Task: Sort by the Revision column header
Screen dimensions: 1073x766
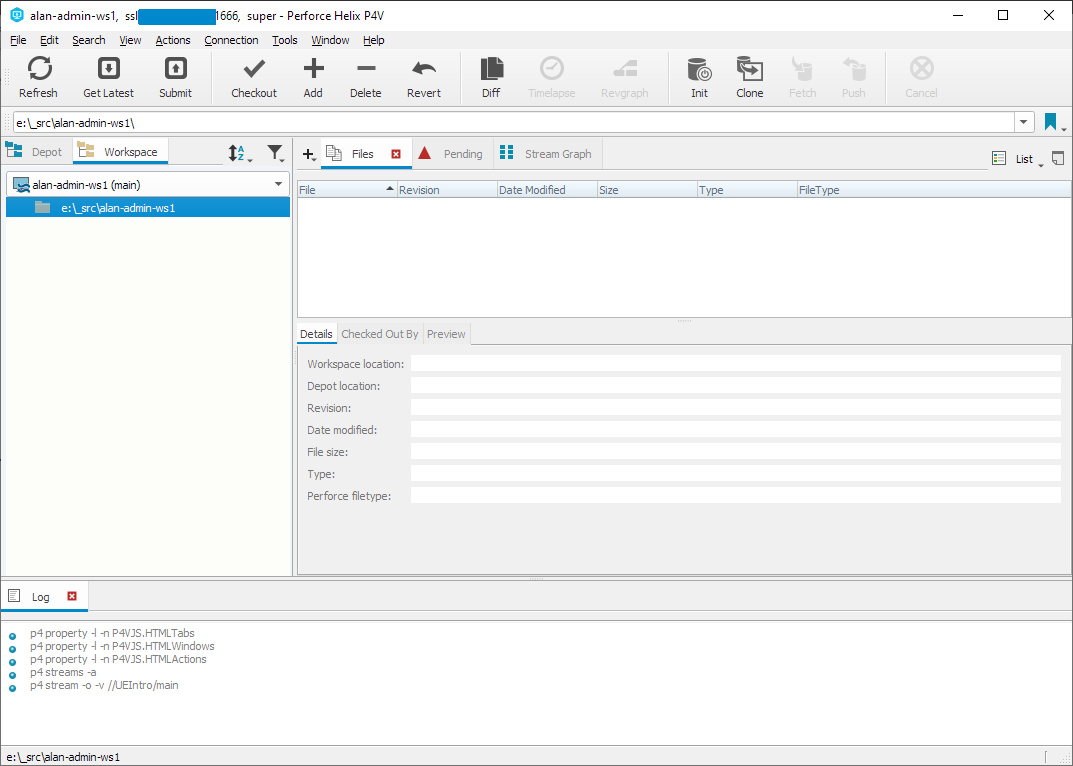Action: pyautogui.click(x=447, y=190)
